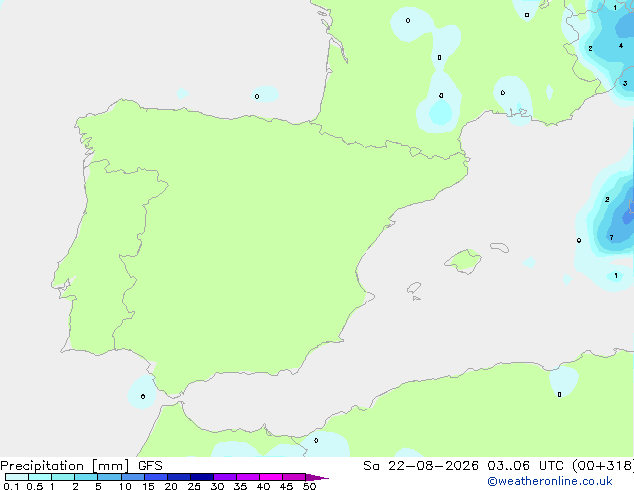The width and height of the screenshot is (634, 490).
Task: Select the 10–15 mm legend color swatch
Action: pos(132,477)
